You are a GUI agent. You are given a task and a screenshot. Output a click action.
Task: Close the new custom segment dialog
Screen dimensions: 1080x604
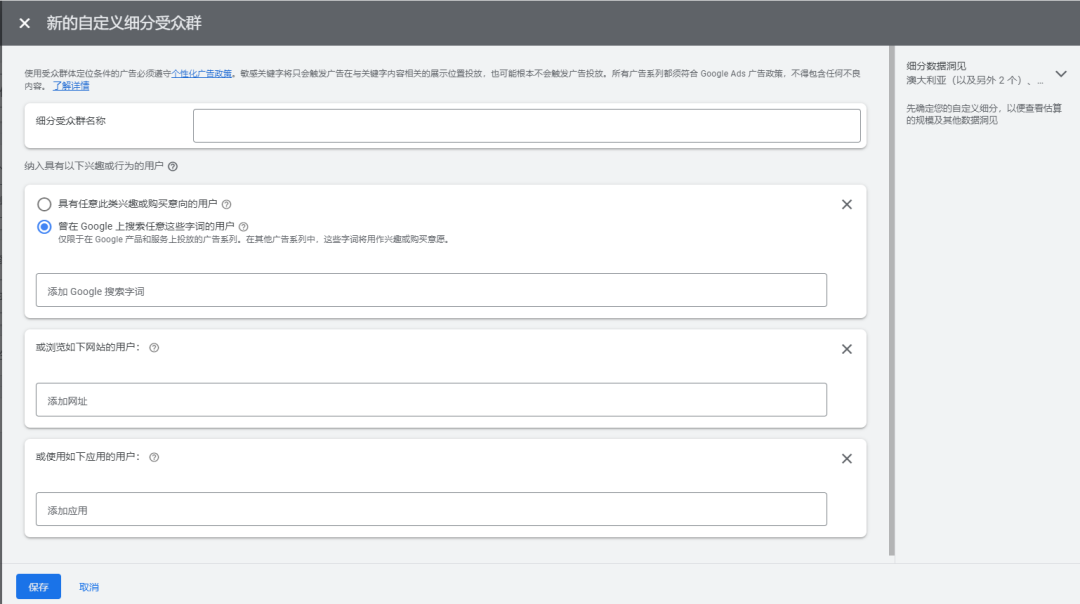(x=25, y=23)
